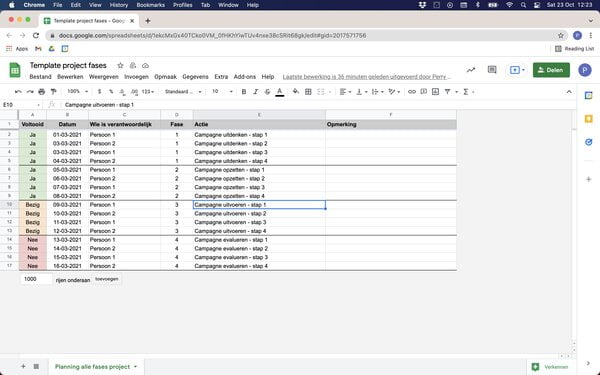Move the document with the folder icon

tap(133, 65)
